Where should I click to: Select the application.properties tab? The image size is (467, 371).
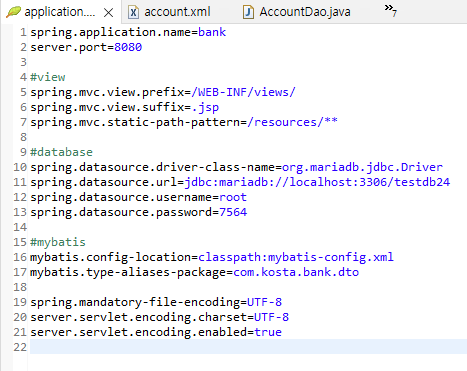(60, 12)
